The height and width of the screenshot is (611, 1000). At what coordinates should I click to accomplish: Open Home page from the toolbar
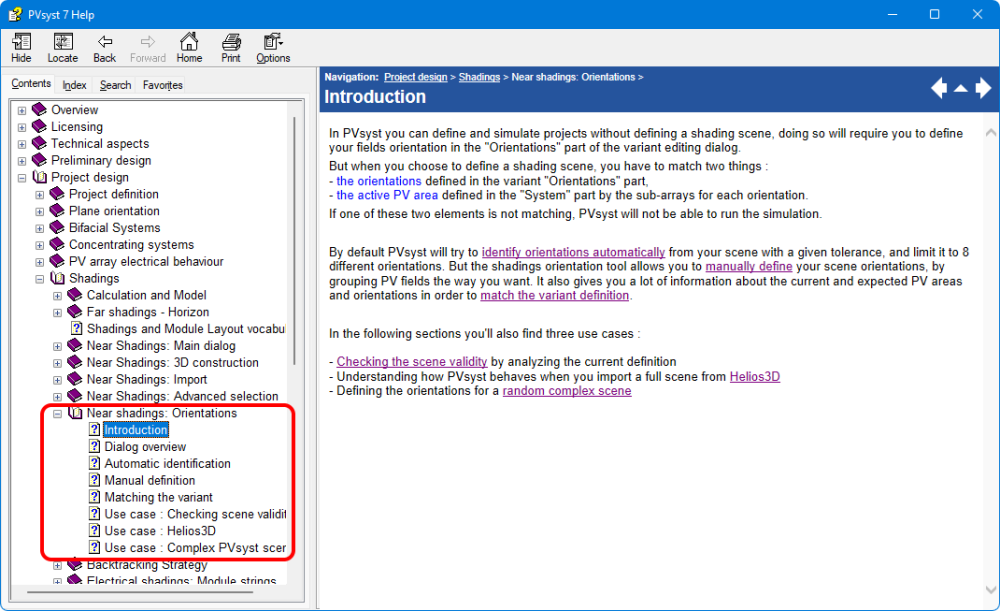(x=189, y=47)
